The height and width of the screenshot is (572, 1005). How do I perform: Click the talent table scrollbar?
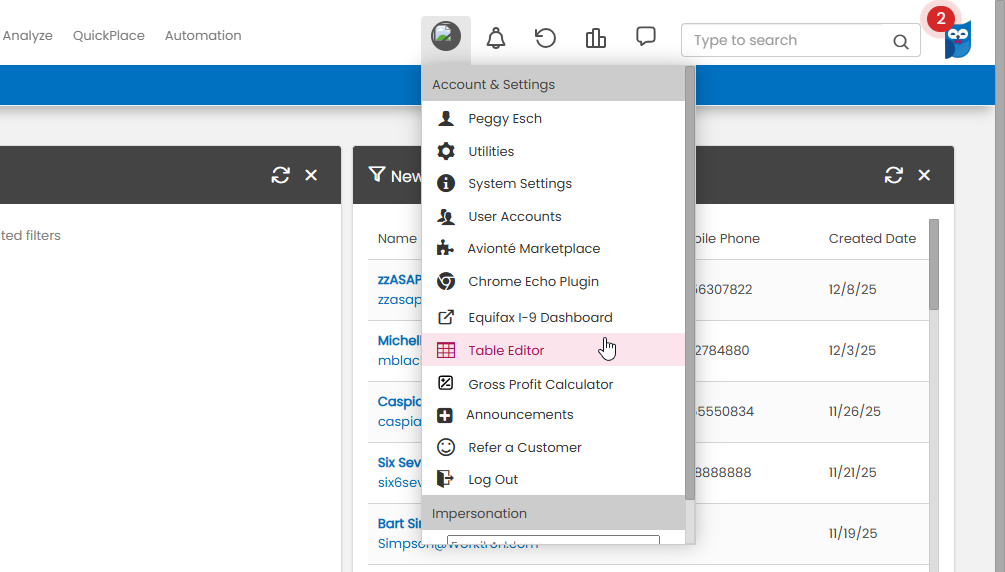click(x=934, y=264)
